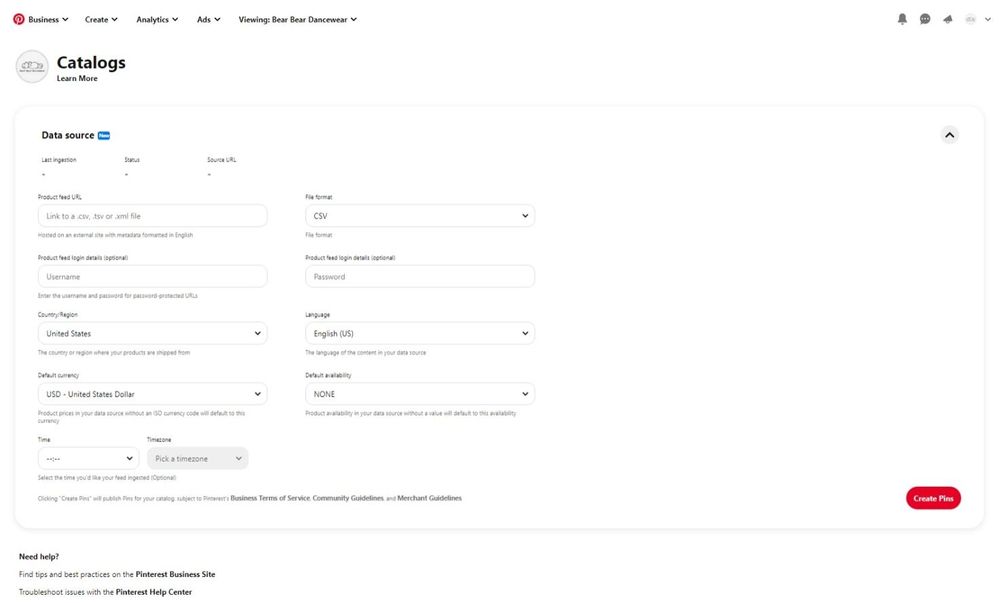Click the Create Pins button
Viewport: 999px width, 603px height.
pyautogui.click(x=932, y=498)
